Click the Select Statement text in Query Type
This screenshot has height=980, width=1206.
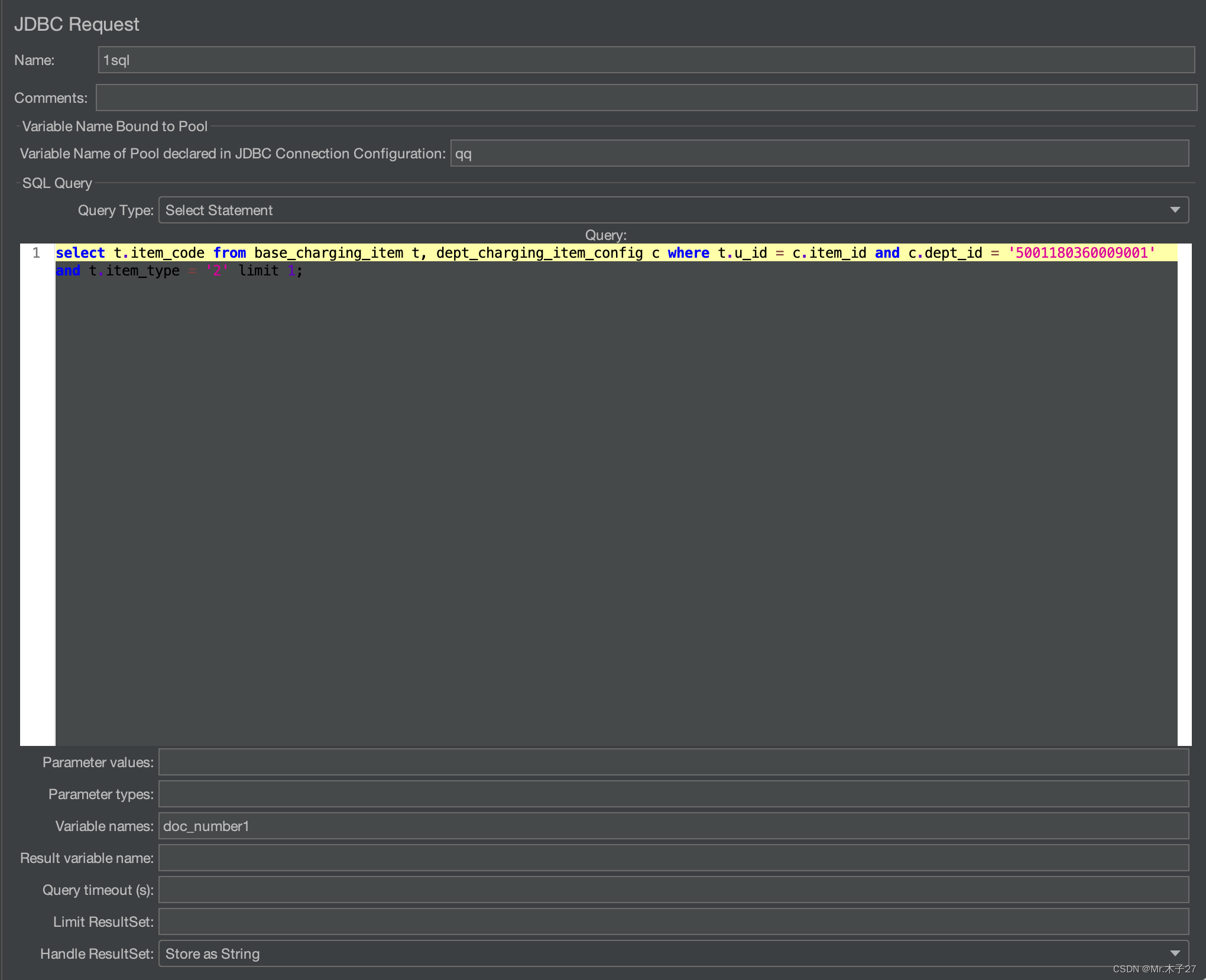tap(219, 210)
